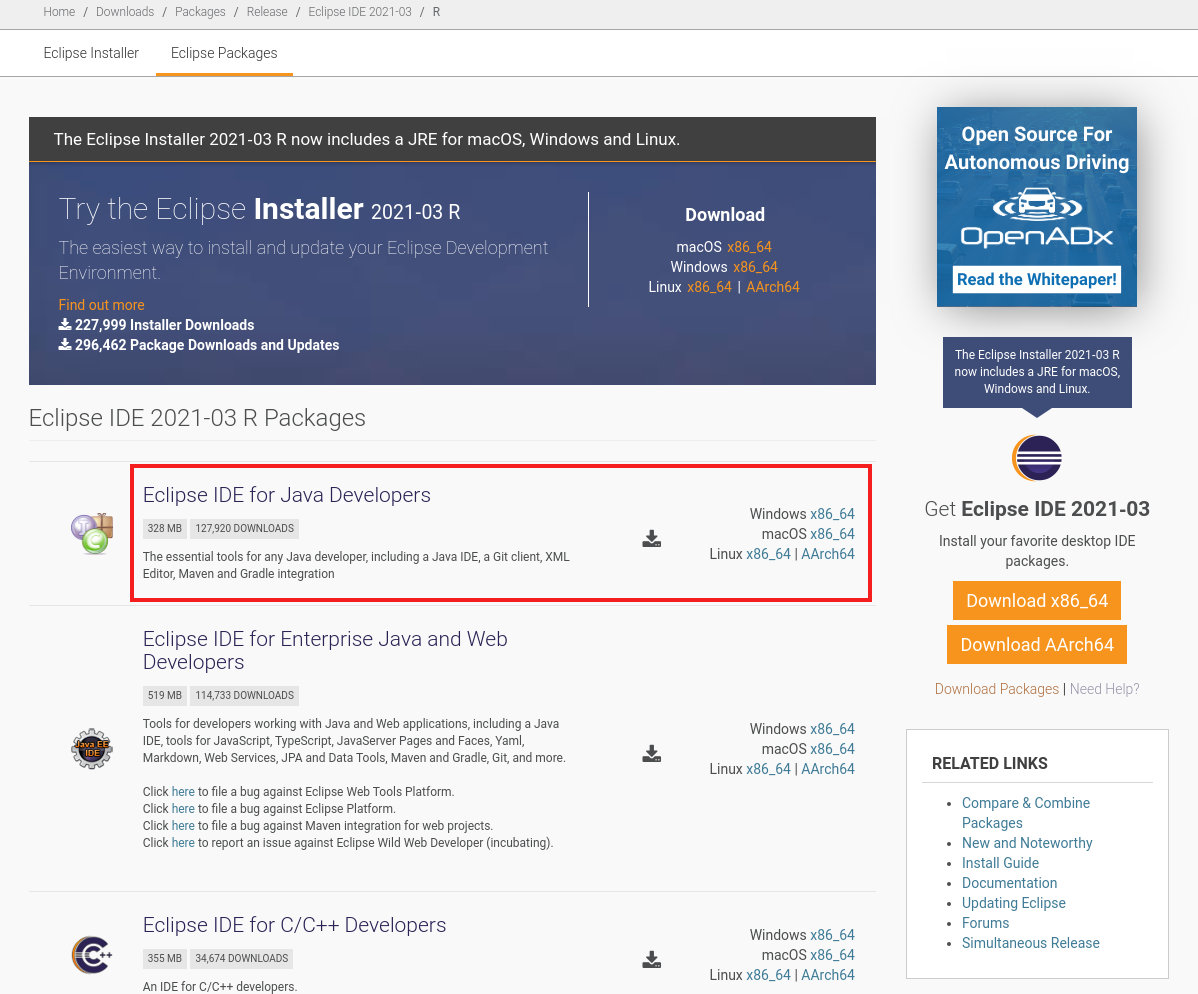Screen dimensions: 1198x994
Task: Open Release breadcrumb link
Action: click(267, 11)
